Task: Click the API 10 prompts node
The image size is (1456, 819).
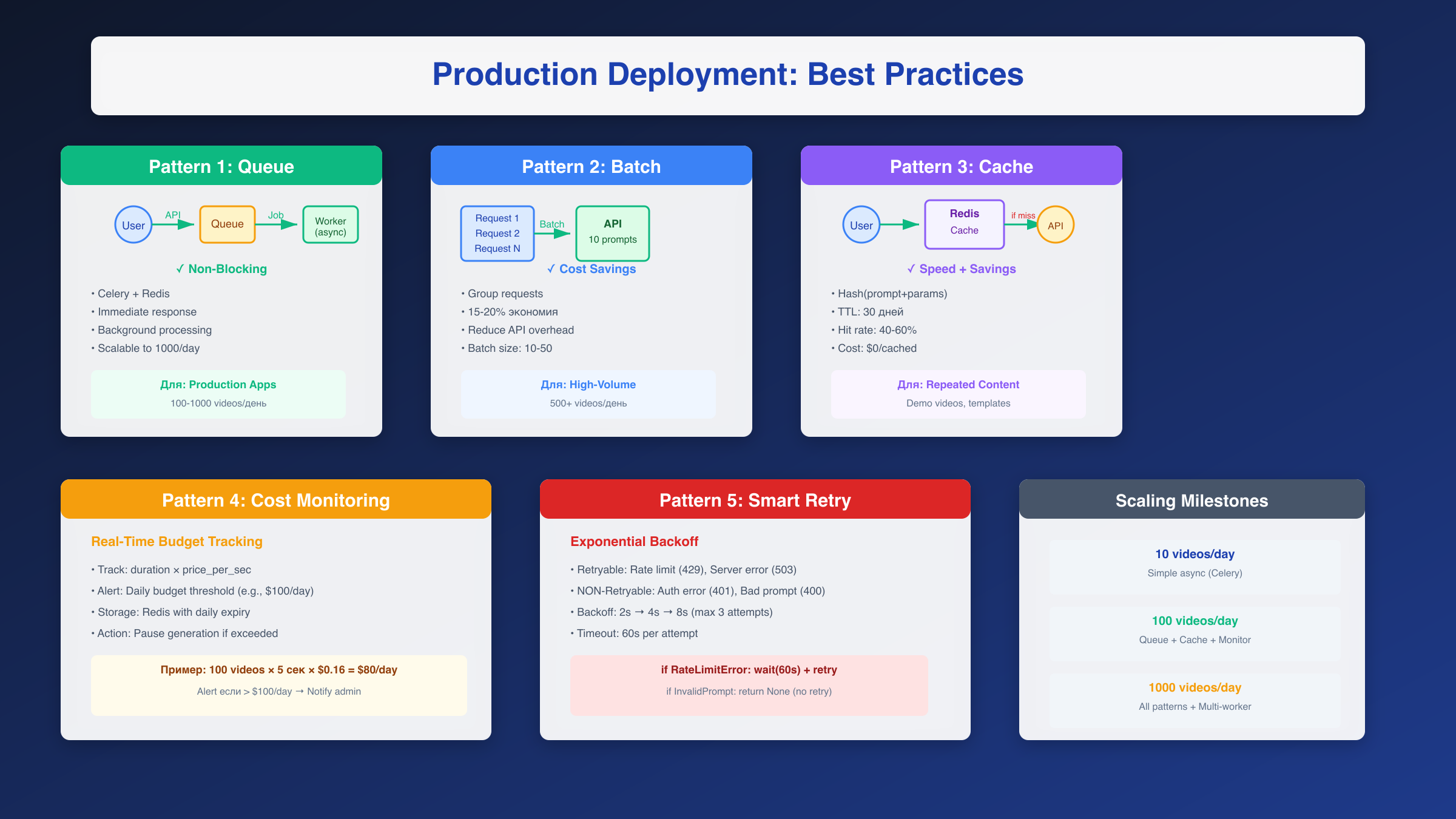Action: pyautogui.click(x=613, y=233)
